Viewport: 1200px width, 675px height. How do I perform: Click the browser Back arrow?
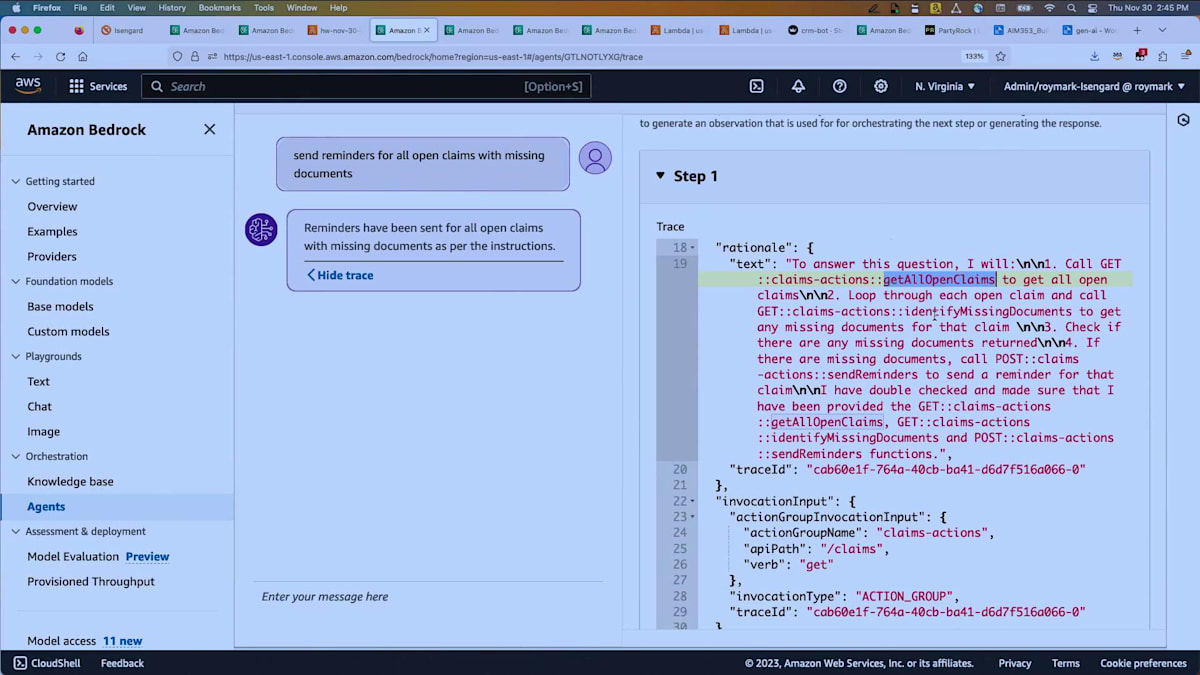pyautogui.click(x=15, y=57)
